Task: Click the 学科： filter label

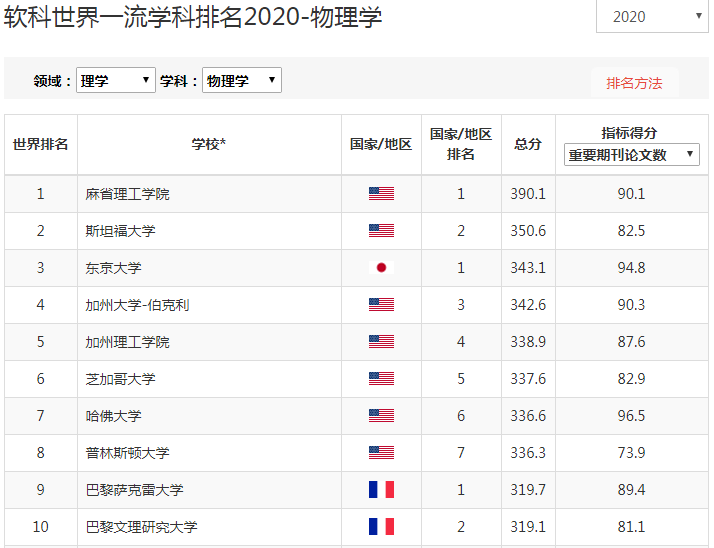Action: 178,81
